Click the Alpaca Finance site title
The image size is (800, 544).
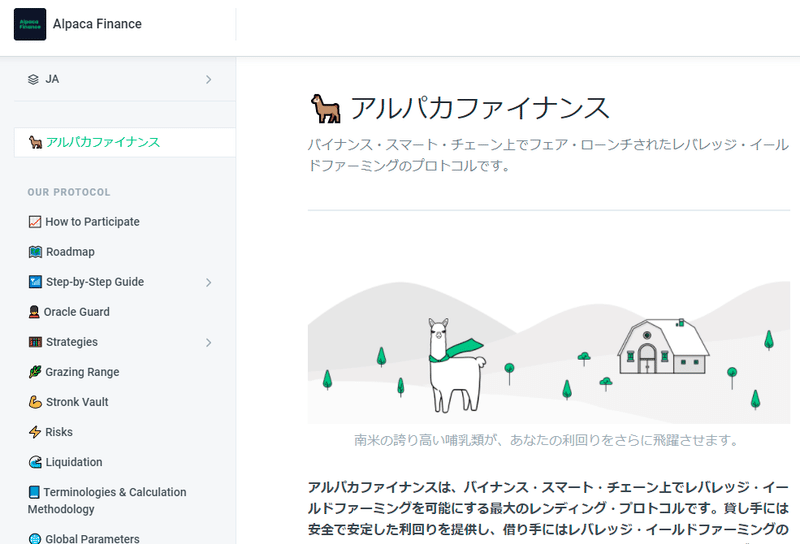click(x=97, y=24)
